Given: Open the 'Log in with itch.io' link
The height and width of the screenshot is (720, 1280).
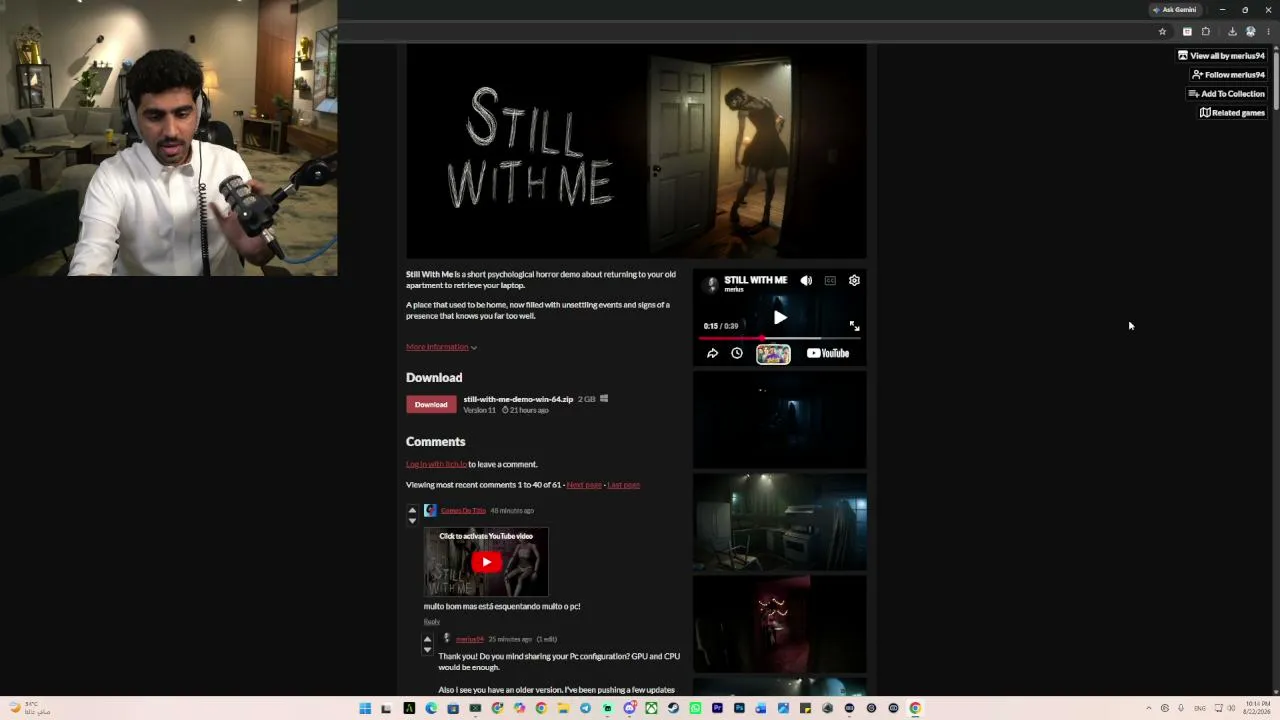Looking at the screenshot, I should click(x=436, y=464).
